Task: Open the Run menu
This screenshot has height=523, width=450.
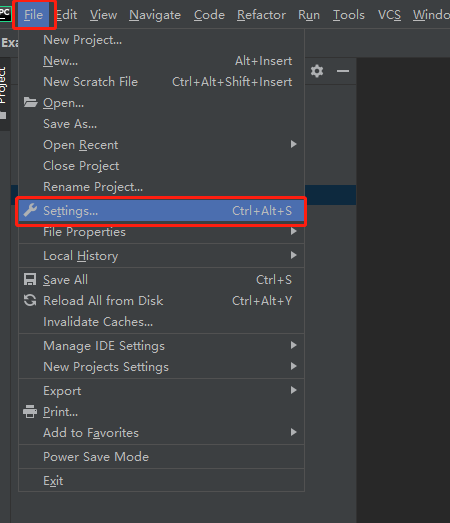Action: click(x=309, y=15)
